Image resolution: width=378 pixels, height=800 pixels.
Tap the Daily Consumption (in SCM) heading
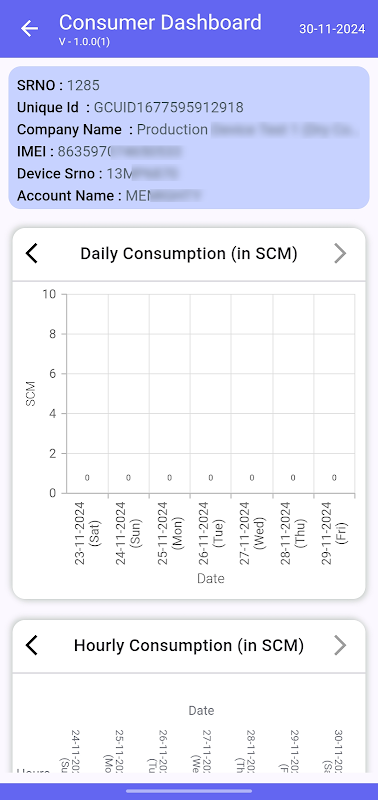[x=189, y=254]
